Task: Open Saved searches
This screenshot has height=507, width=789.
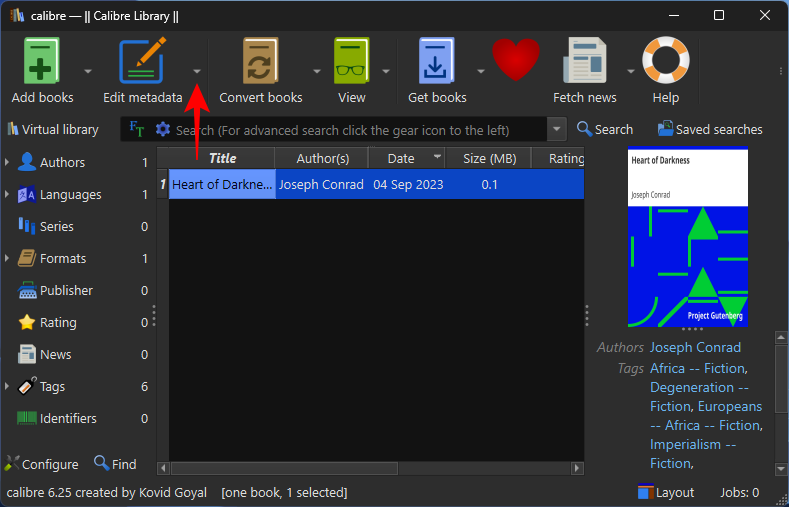Action: (710, 129)
